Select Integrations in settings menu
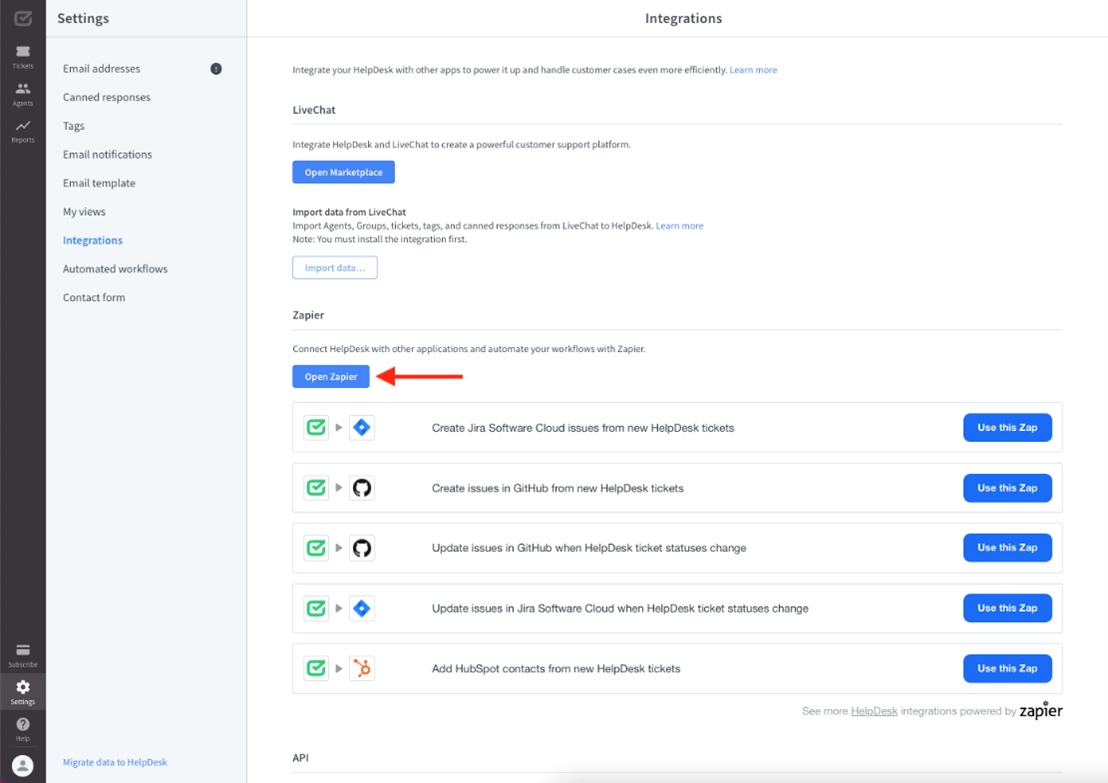Screen dimensions: 1108x783 coord(93,240)
